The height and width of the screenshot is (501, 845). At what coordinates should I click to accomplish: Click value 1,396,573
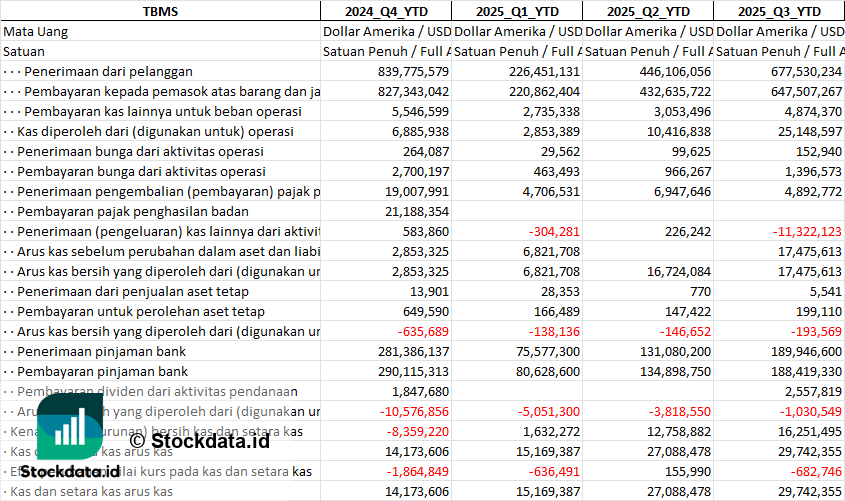point(813,171)
